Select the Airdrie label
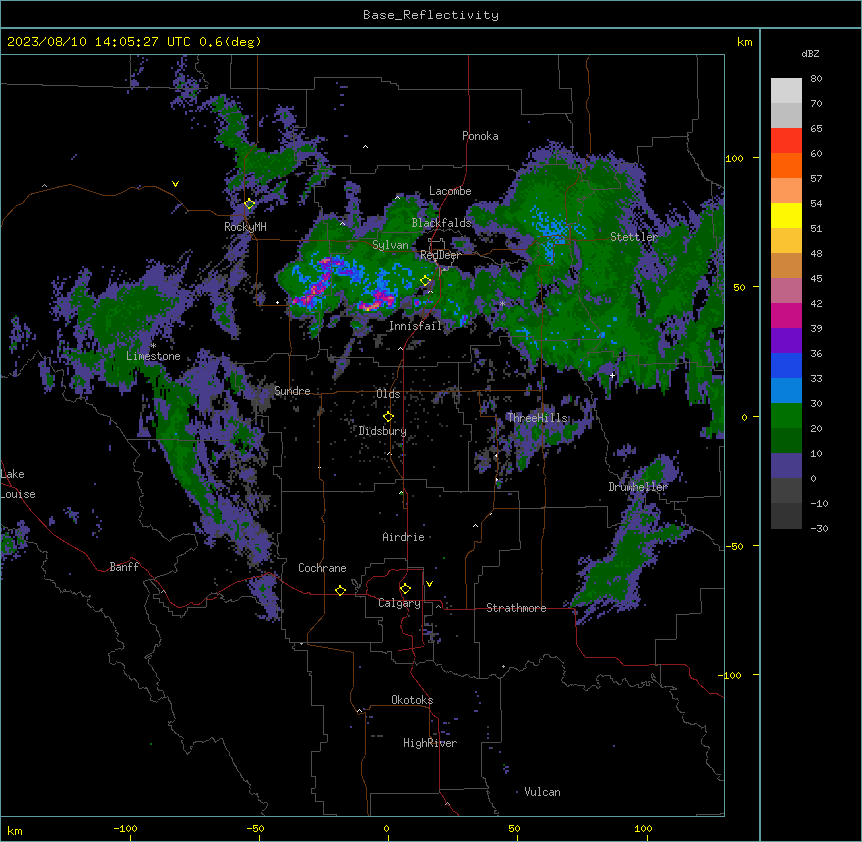The width and height of the screenshot is (862, 842). click(x=404, y=537)
